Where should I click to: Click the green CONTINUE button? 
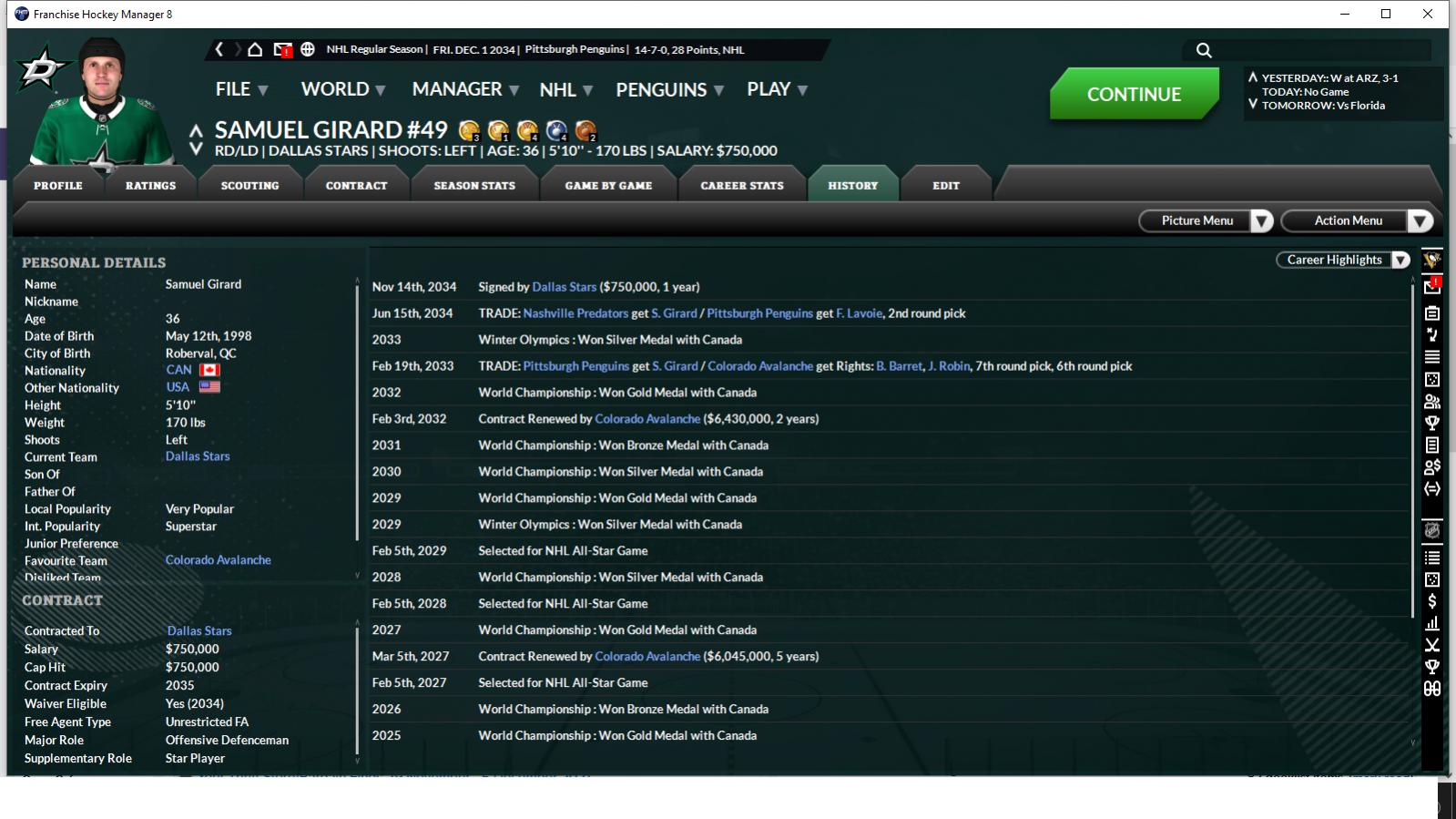[x=1134, y=94]
